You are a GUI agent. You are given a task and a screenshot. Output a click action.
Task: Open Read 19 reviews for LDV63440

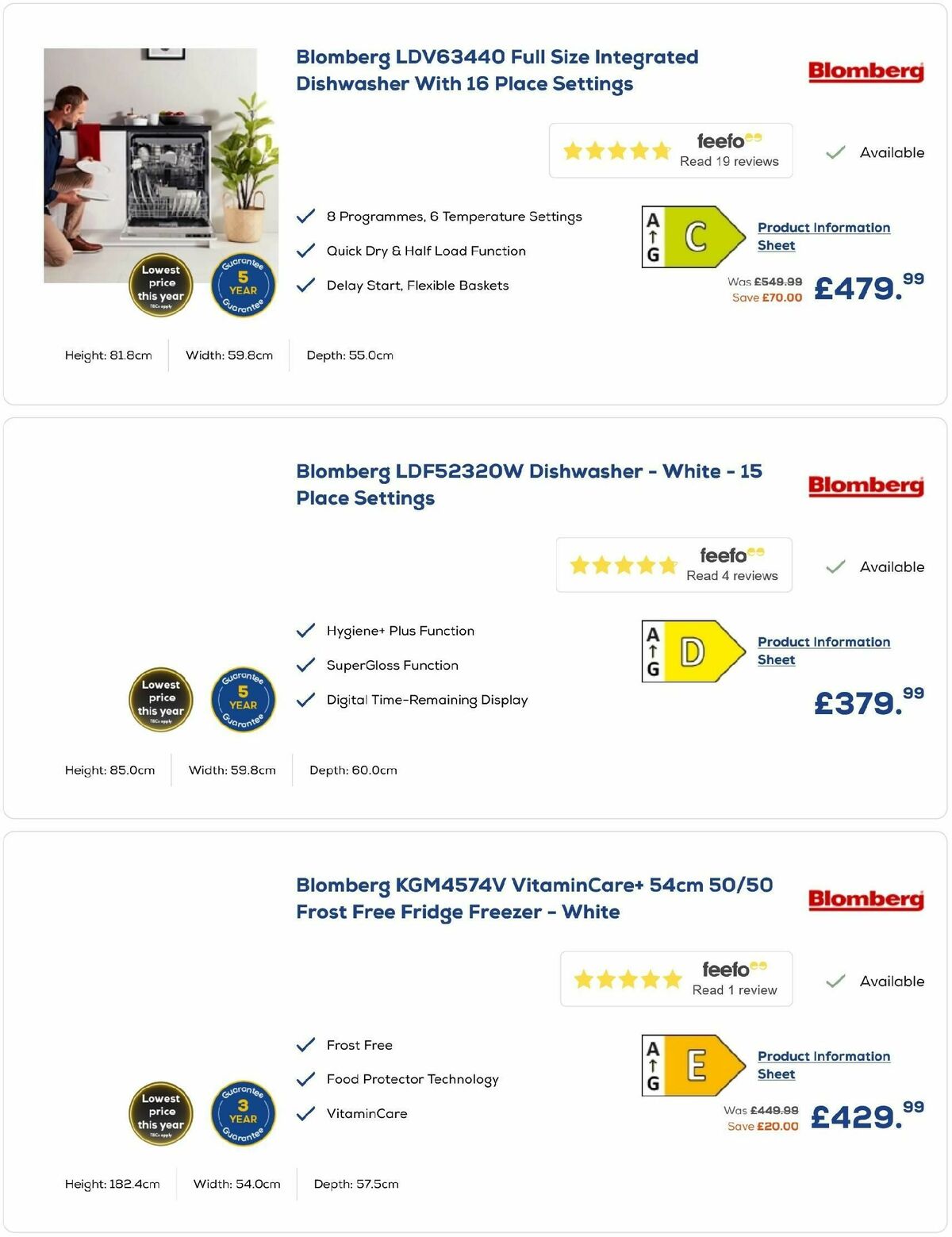click(x=728, y=161)
